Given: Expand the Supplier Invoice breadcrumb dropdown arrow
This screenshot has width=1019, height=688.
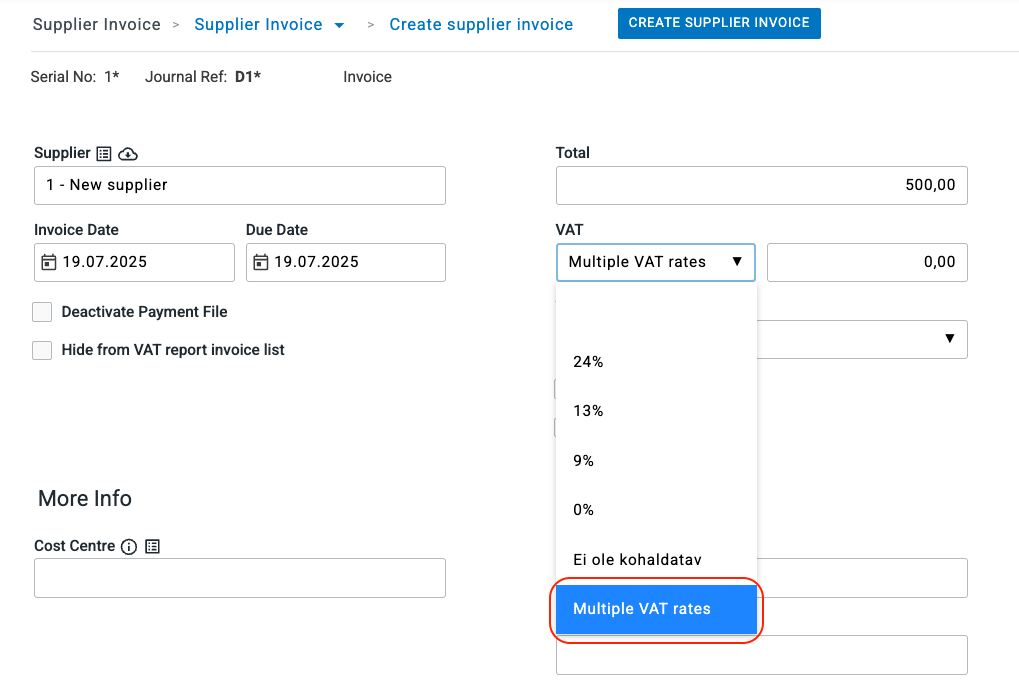Looking at the screenshot, I should coord(339,25).
